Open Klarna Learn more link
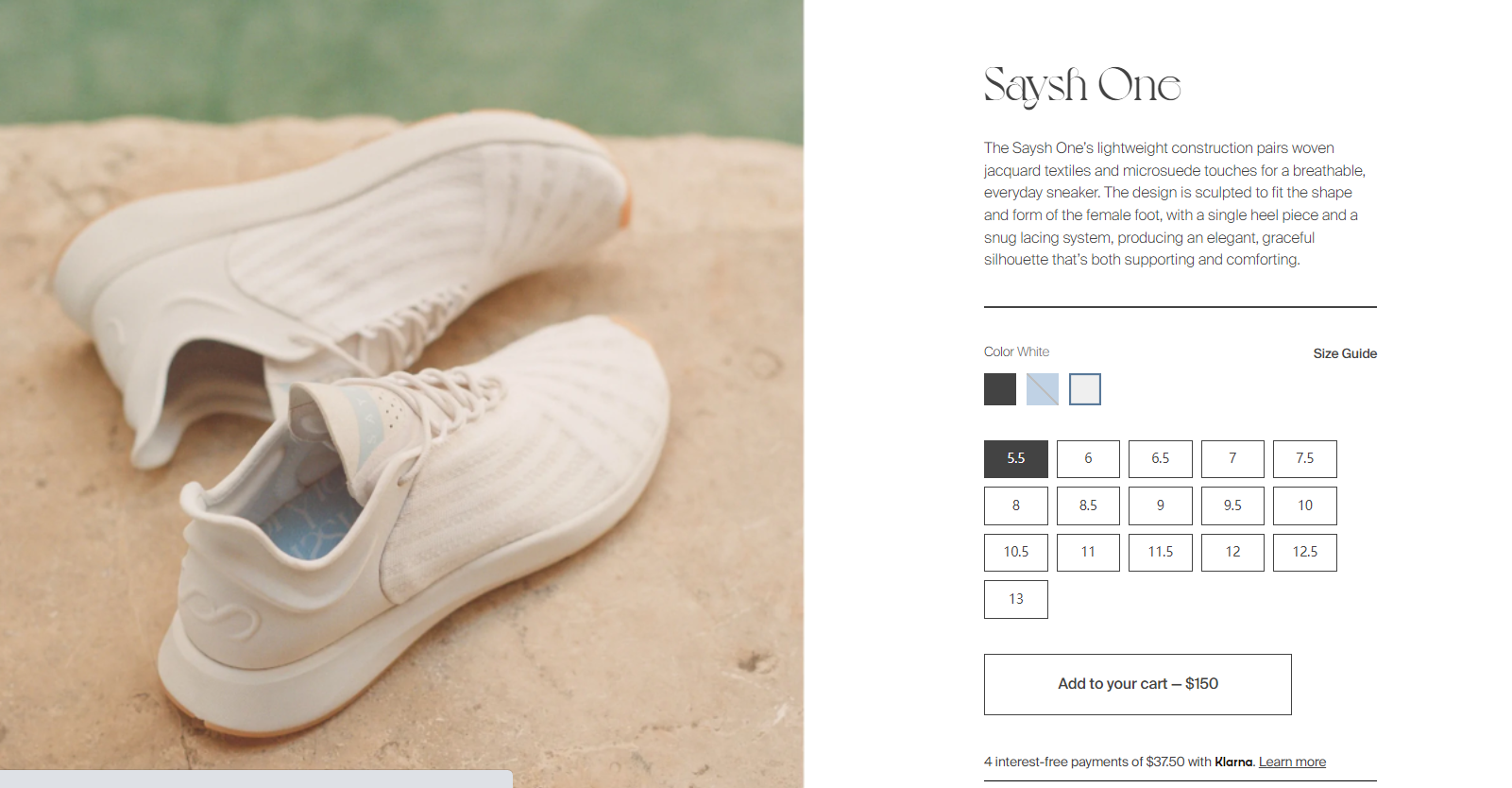 [x=1292, y=762]
